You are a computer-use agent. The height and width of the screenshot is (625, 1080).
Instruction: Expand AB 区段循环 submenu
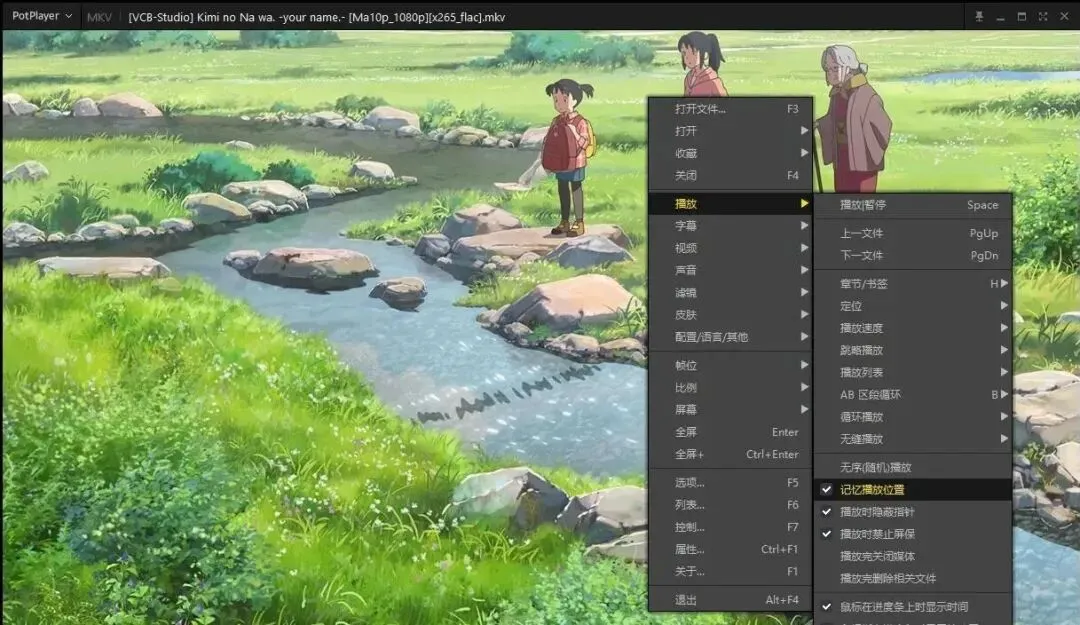click(x=913, y=394)
